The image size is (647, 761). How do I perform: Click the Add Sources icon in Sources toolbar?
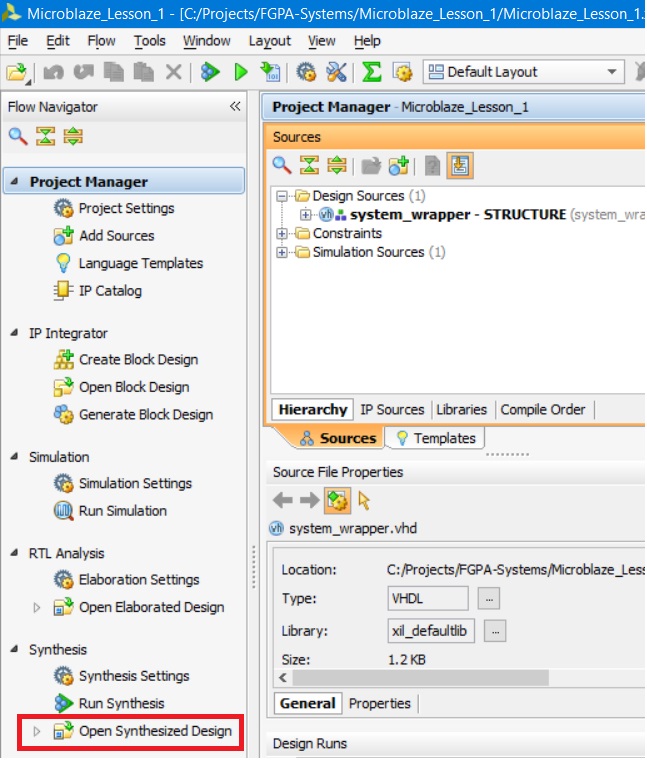click(400, 165)
